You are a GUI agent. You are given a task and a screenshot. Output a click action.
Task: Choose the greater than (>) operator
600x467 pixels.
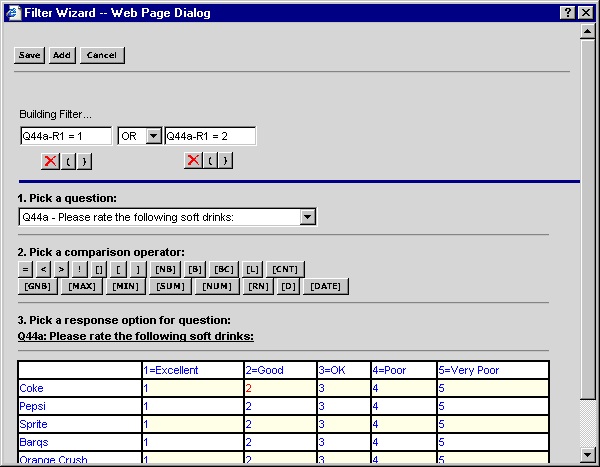61,269
